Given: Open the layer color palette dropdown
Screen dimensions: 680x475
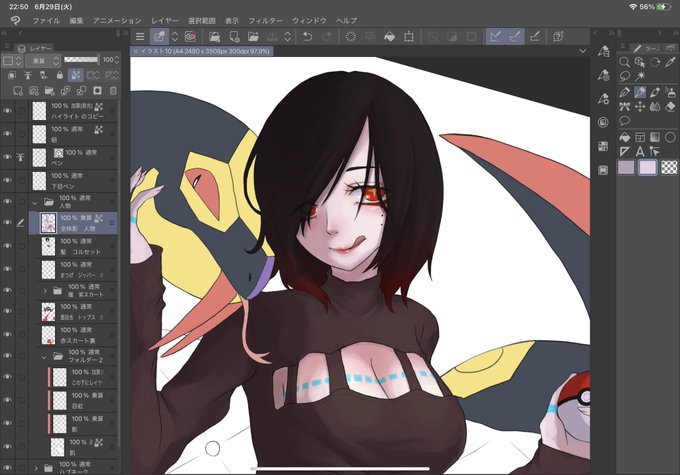Looking at the screenshot, I should [x=11, y=61].
